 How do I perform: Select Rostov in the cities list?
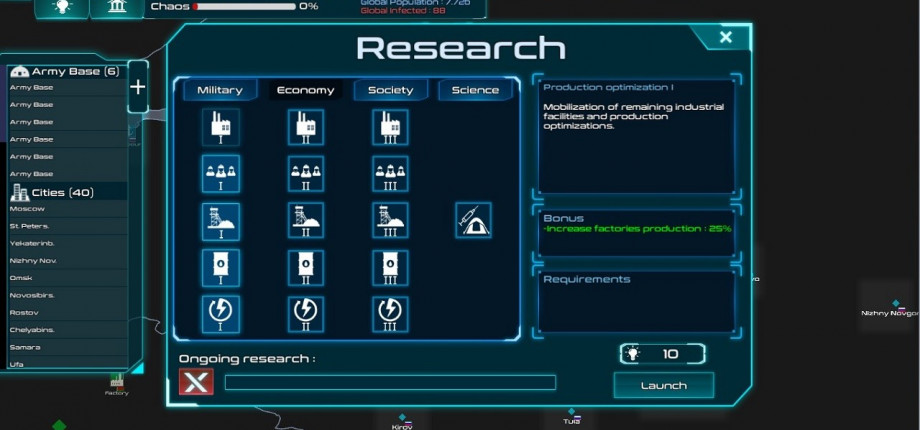[68, 313]
